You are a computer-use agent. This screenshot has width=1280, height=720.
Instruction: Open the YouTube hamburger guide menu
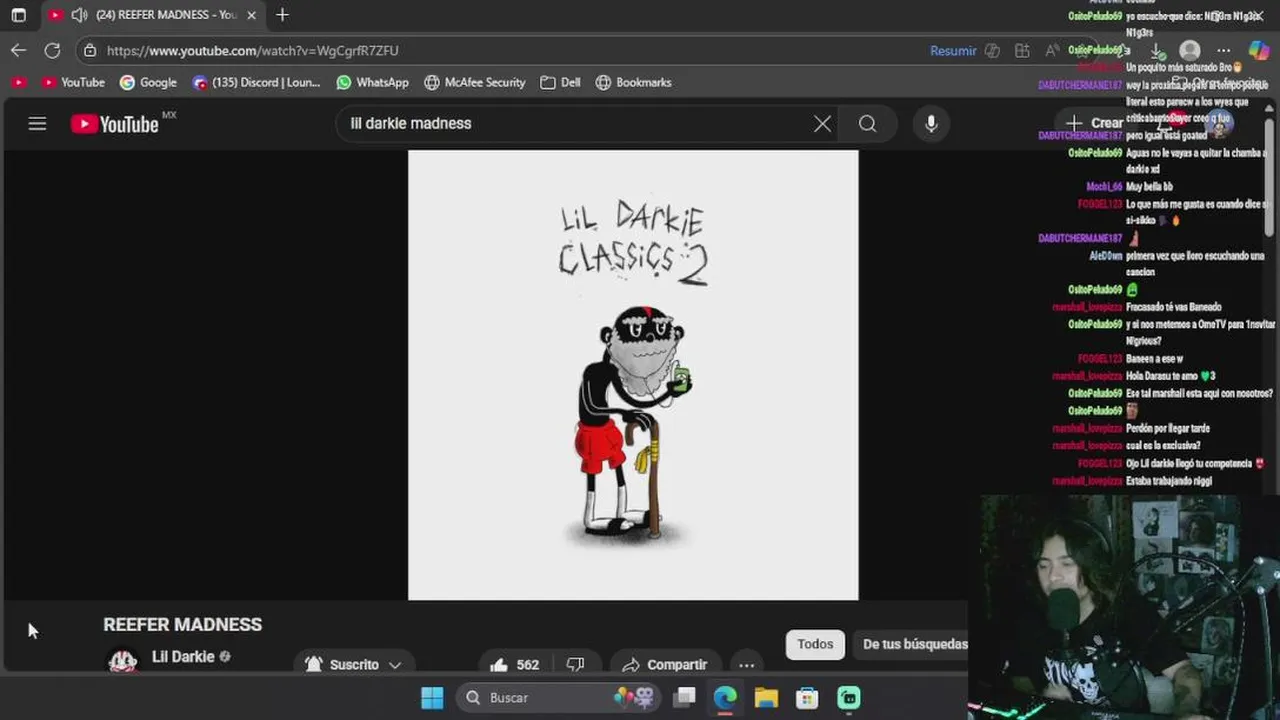tap(37, 124)
